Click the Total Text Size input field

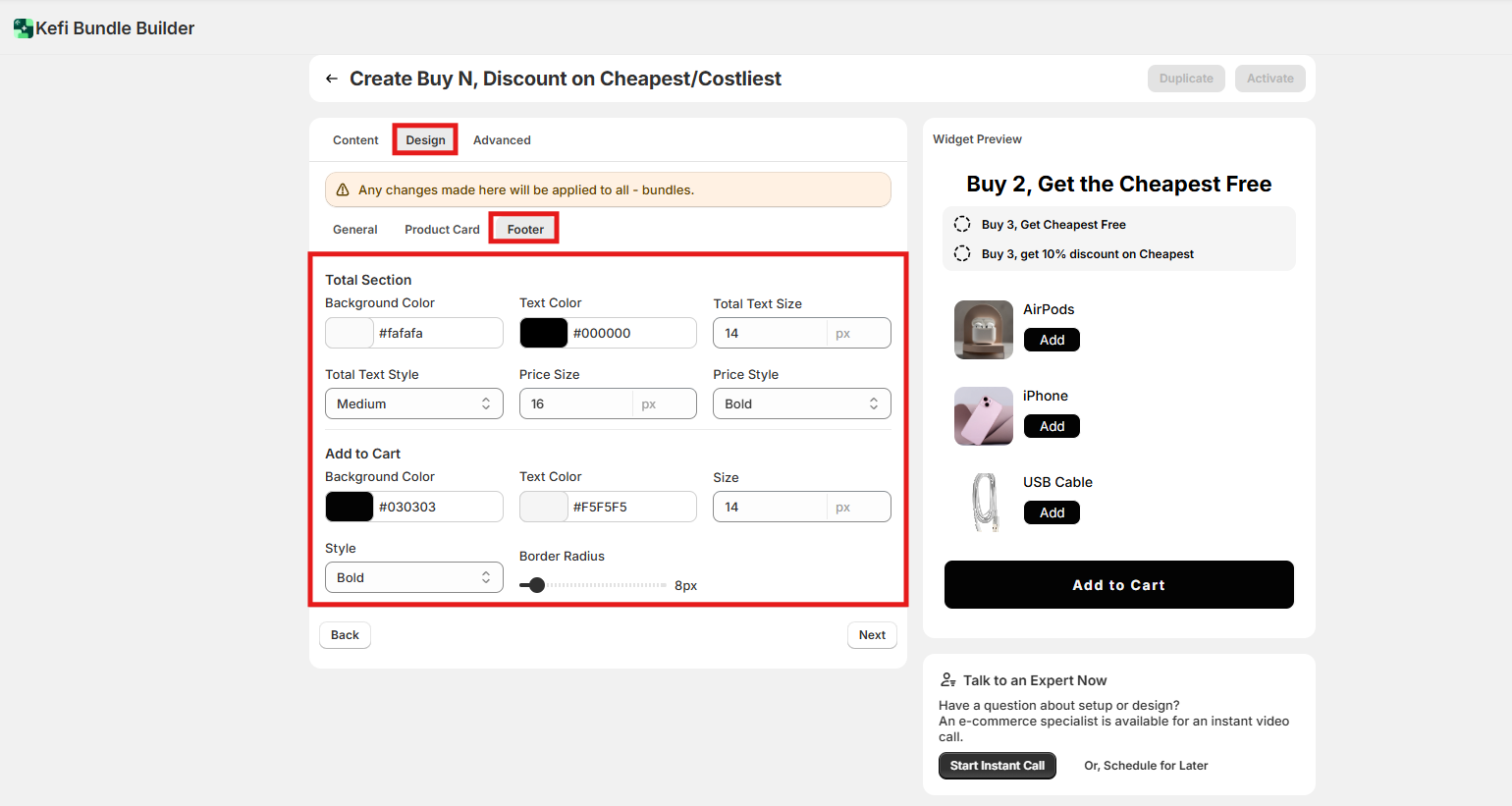click(x=771, y=333)
